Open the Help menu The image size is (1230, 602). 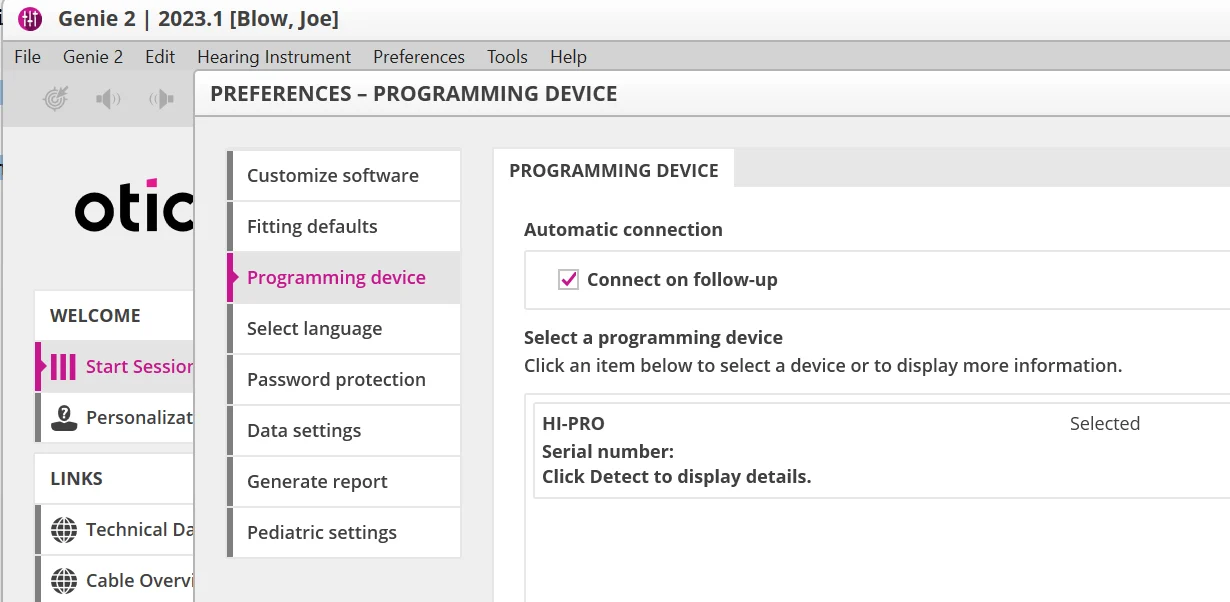(x=568, y=57)
